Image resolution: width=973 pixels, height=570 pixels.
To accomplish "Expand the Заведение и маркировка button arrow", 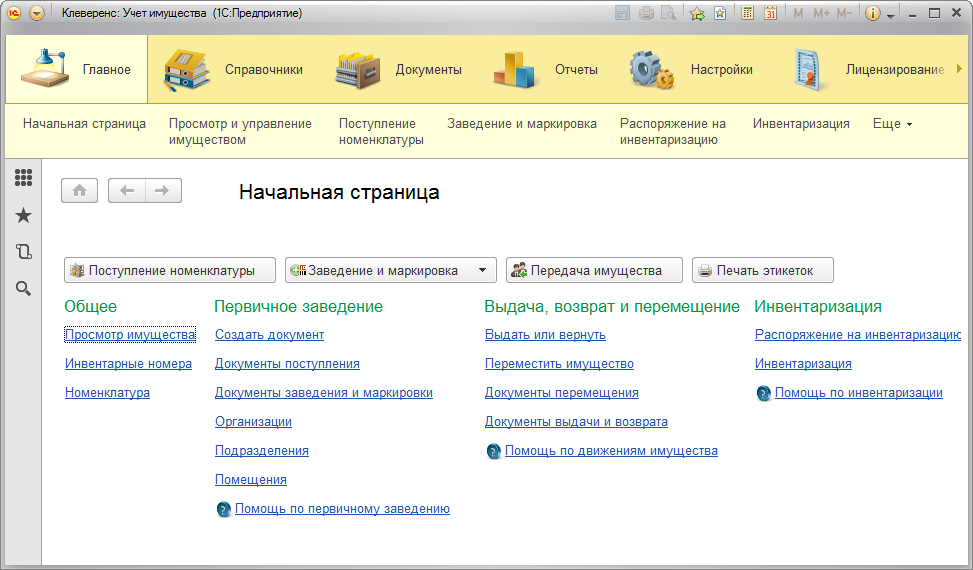I will 483,270.
